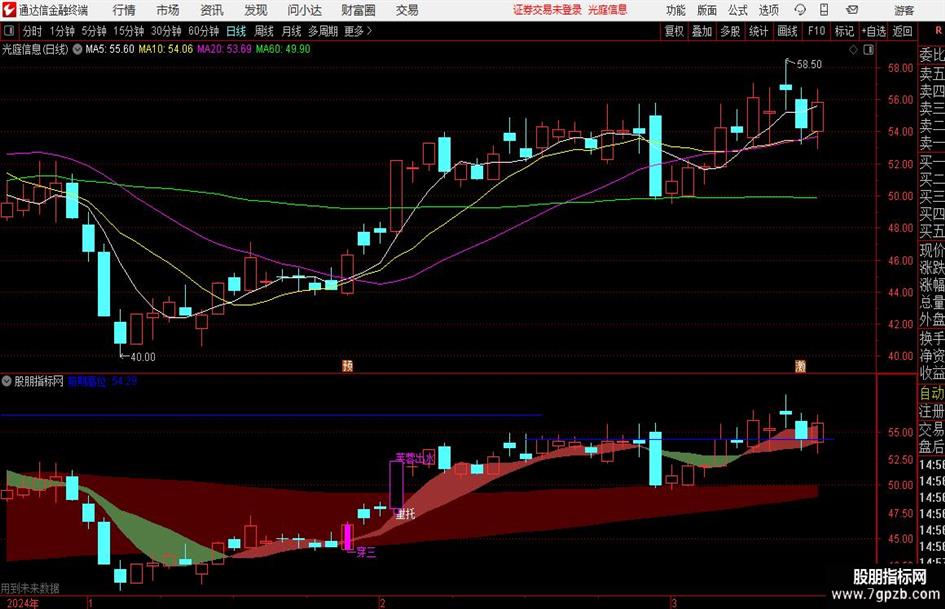
Task: Open the mail envelope icon
Action: [852, 10]
